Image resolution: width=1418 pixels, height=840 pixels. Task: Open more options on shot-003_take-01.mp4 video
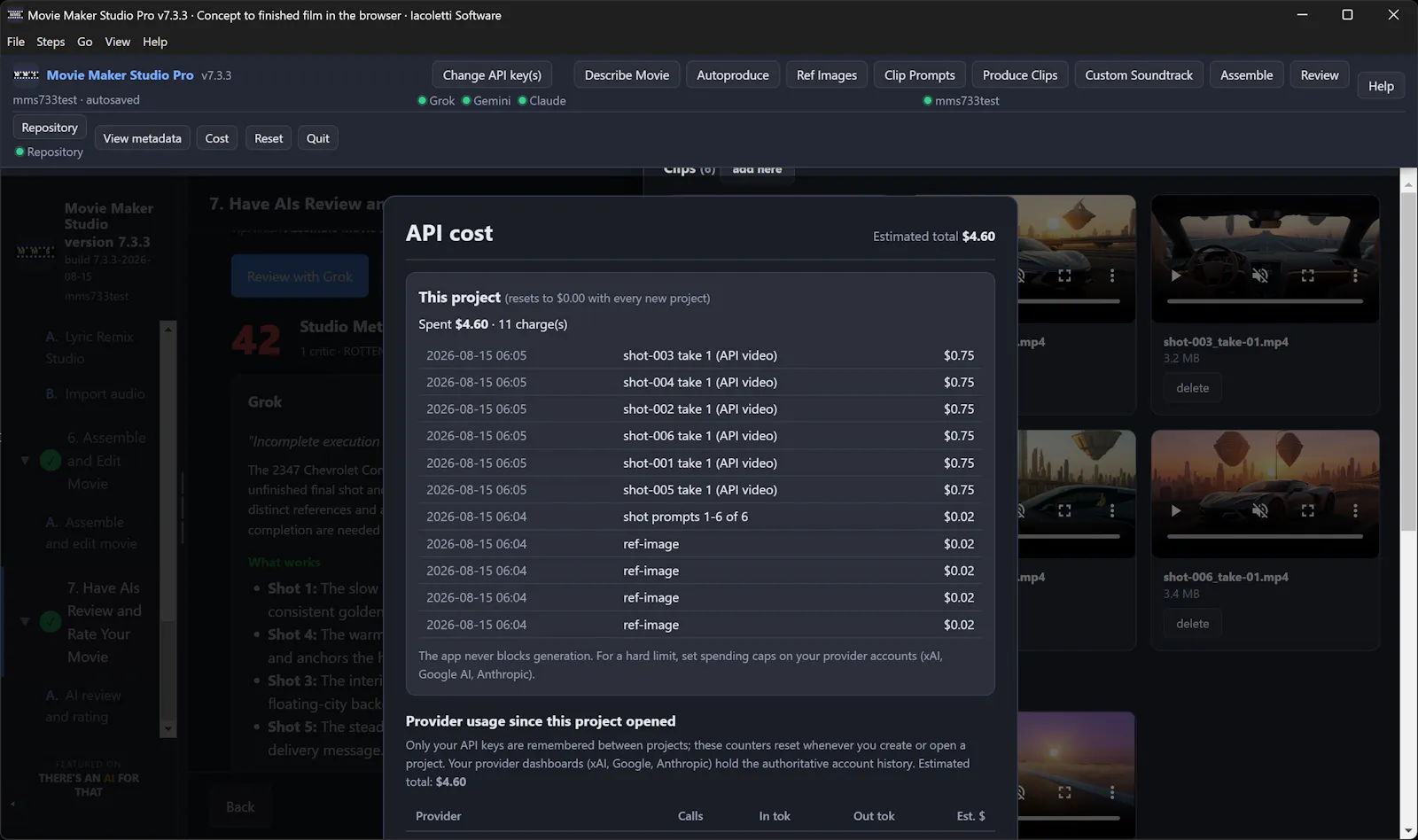(1355, 276)
